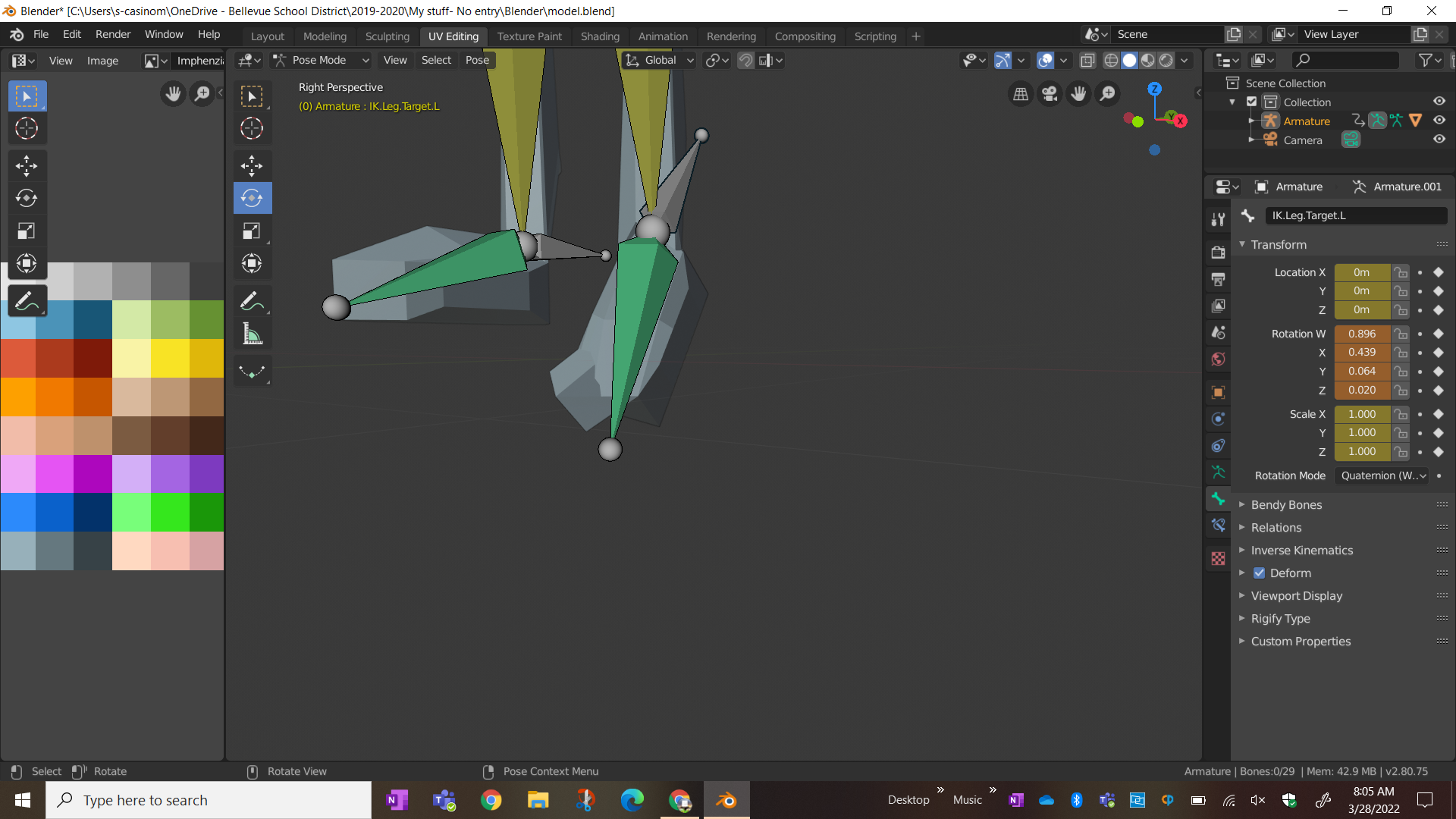Hide the Armature object in outliner
The height and width of the screenshot is (819, 1456).
1439,121
